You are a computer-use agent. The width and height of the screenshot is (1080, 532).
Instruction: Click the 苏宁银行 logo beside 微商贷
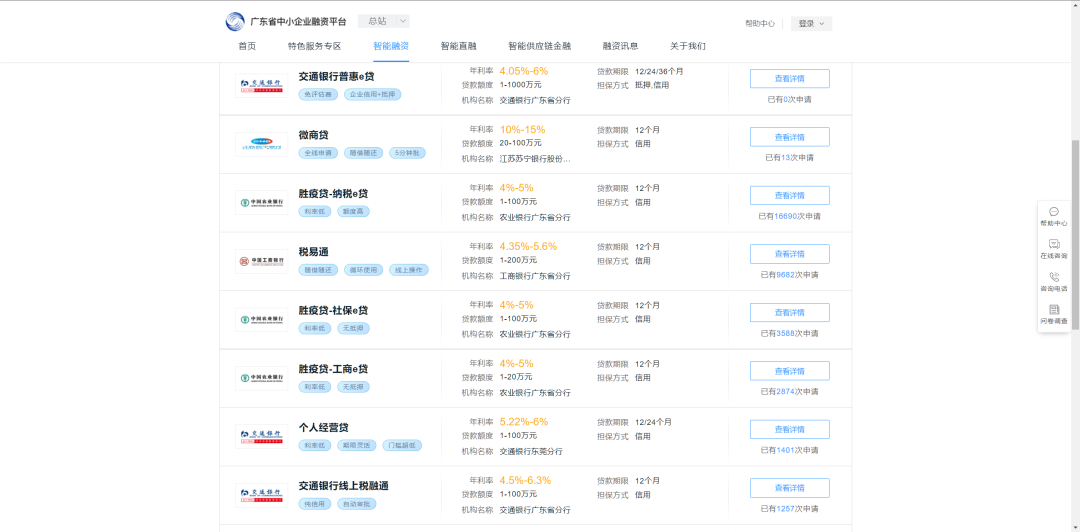click(x=262, y=144)
